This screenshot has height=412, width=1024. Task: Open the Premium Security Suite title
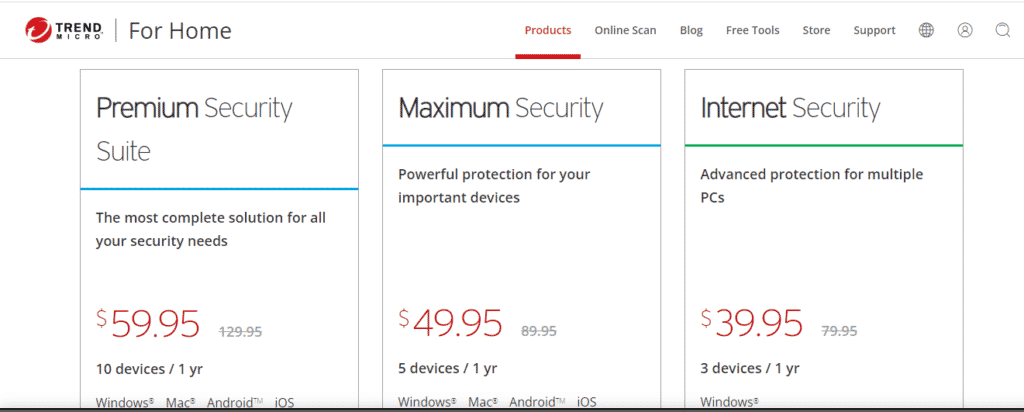194,129
